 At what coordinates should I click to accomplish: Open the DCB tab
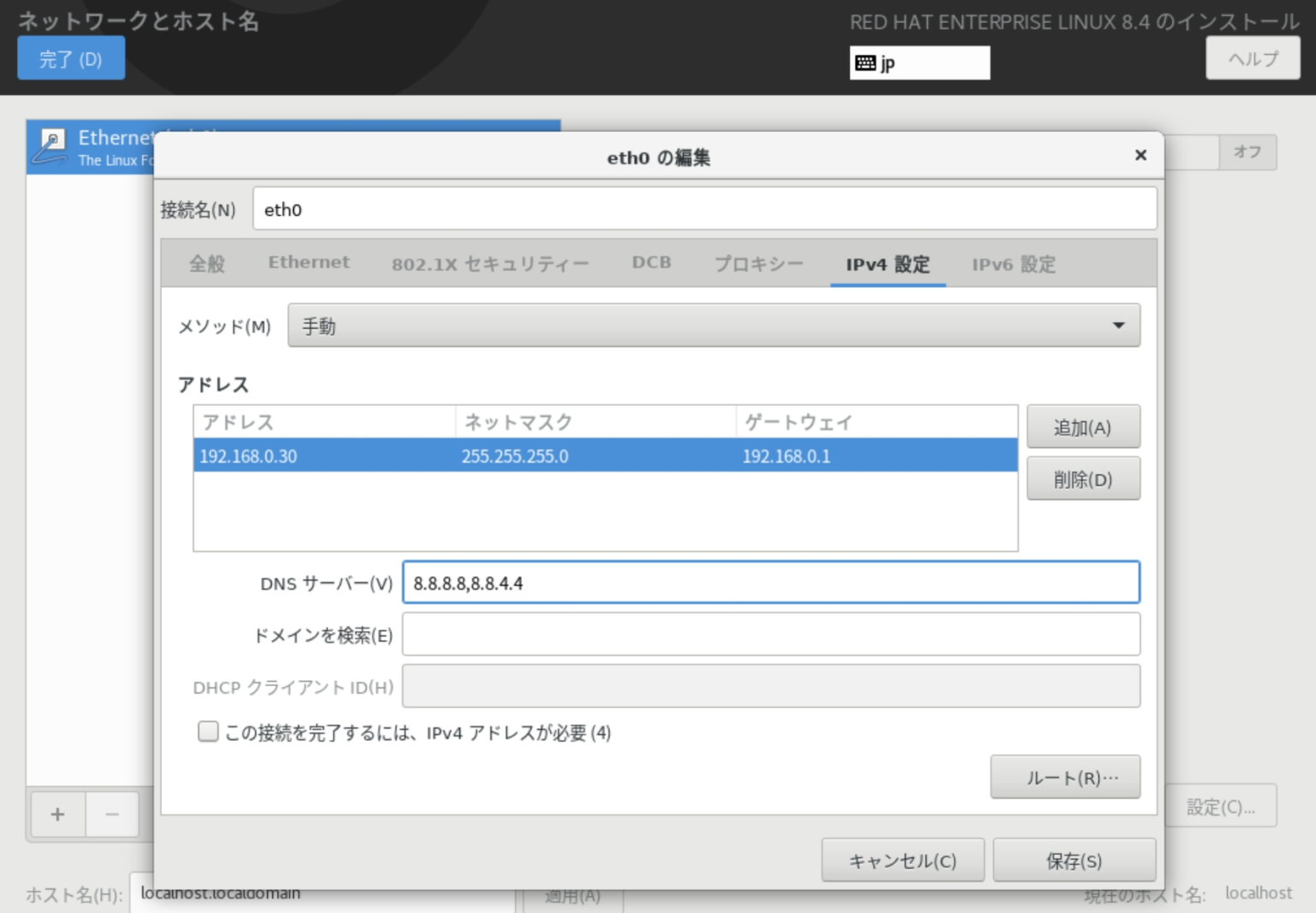tap(651, 262)
